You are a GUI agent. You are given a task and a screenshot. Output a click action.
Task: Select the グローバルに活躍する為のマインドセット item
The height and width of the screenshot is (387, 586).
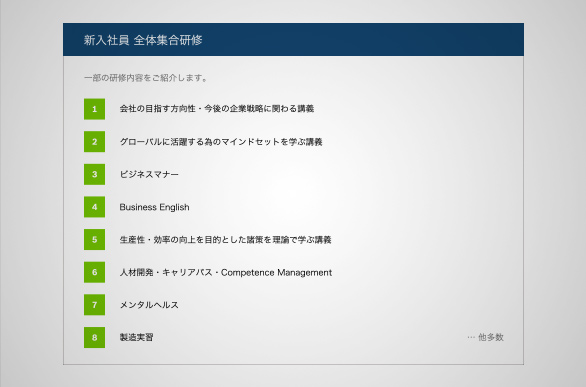pos(221,142)
